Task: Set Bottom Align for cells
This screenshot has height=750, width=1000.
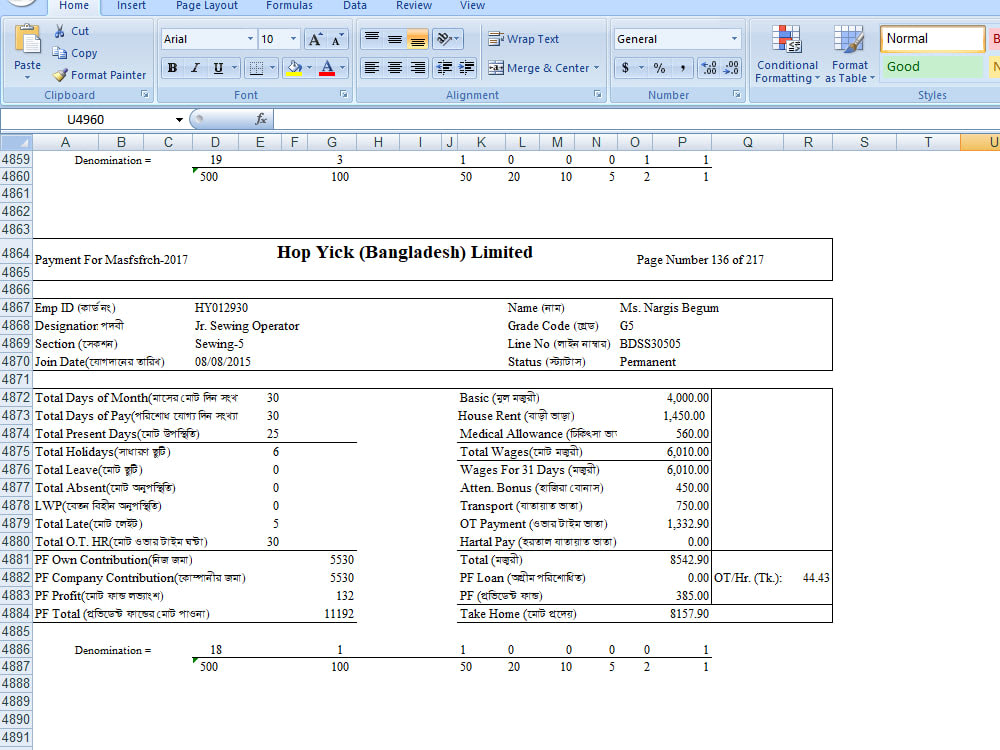Action: coord(418,40)
